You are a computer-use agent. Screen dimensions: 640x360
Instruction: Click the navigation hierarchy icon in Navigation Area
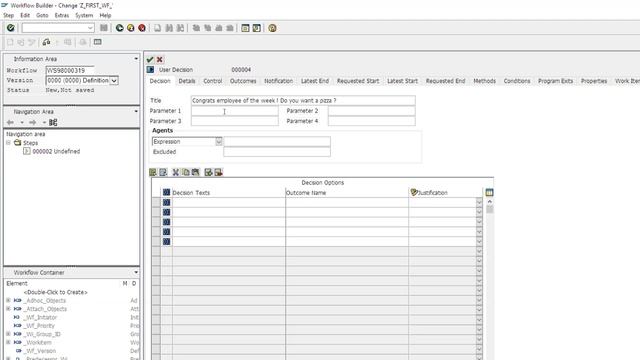tap(53, 122)
